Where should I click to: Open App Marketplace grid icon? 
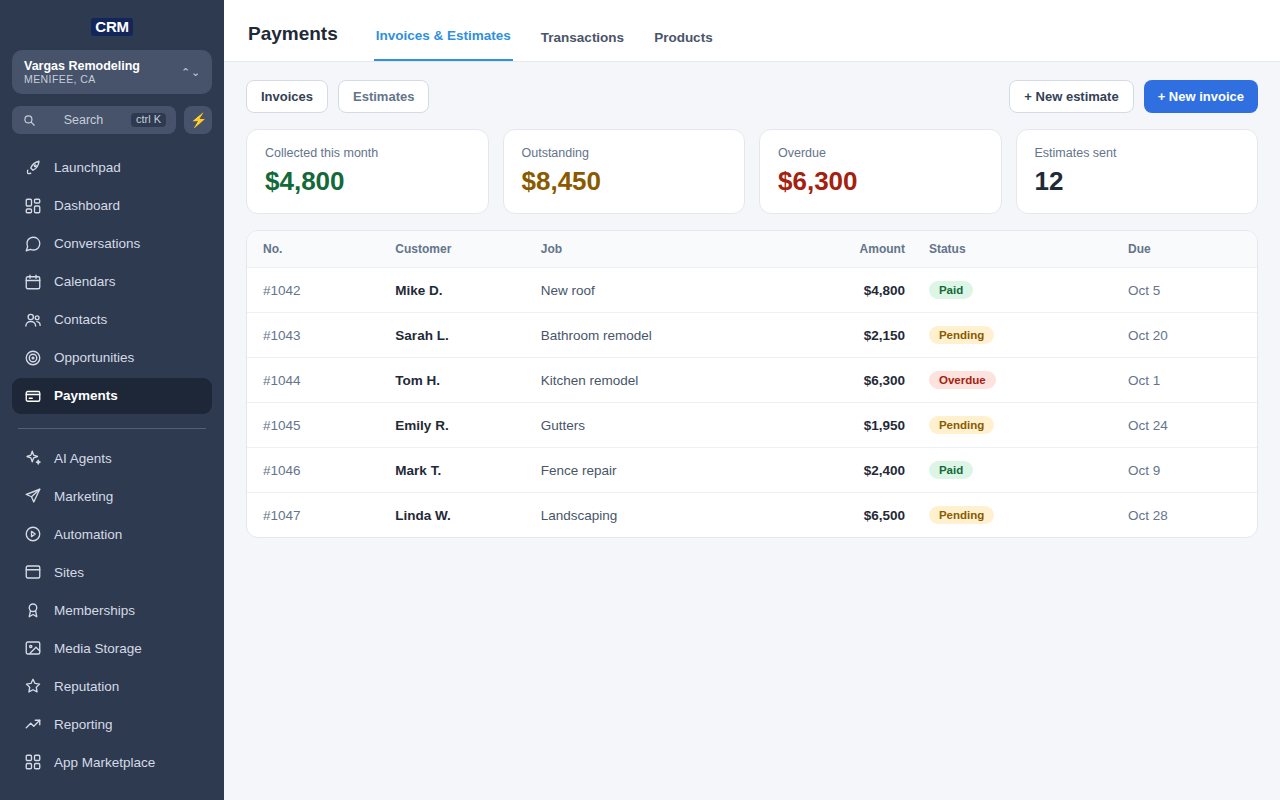[33, 763]
